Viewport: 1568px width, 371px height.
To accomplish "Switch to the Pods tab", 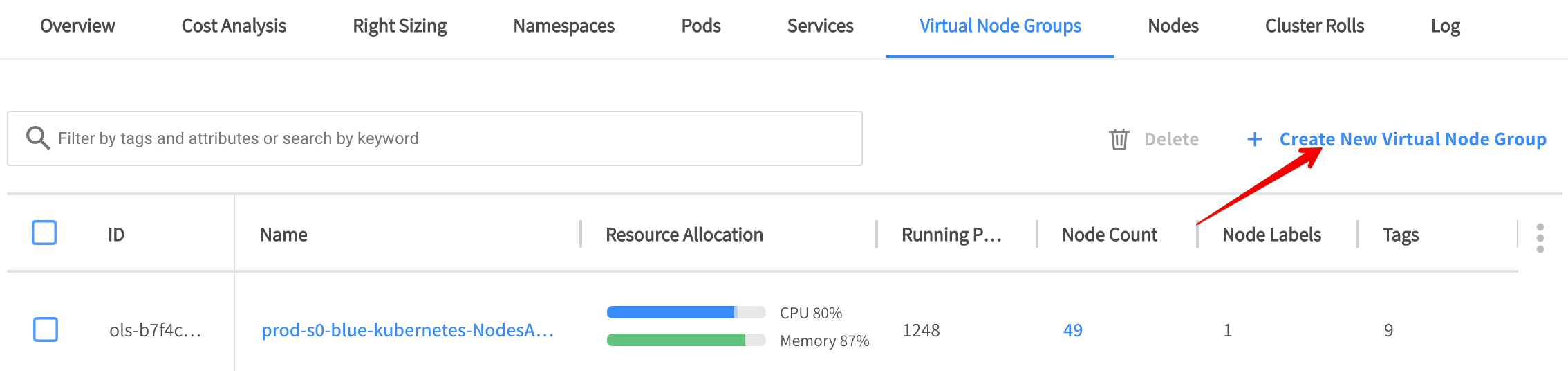I will click(700, 26).
